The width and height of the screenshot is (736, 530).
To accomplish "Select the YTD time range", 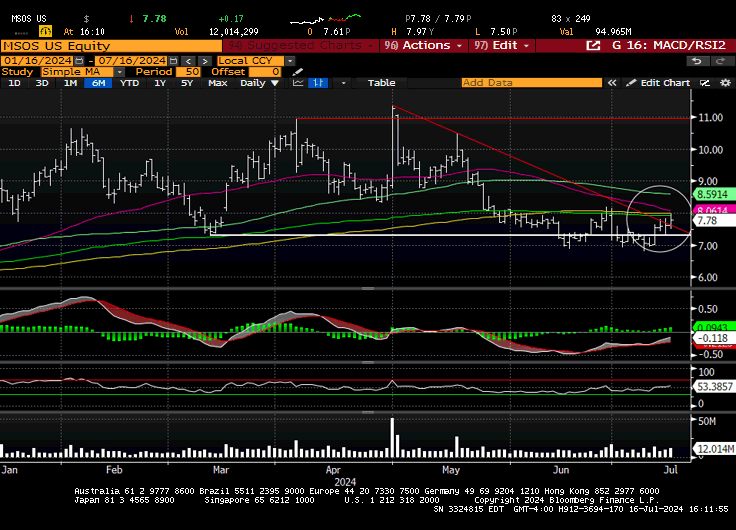I will tap(129, 83).
